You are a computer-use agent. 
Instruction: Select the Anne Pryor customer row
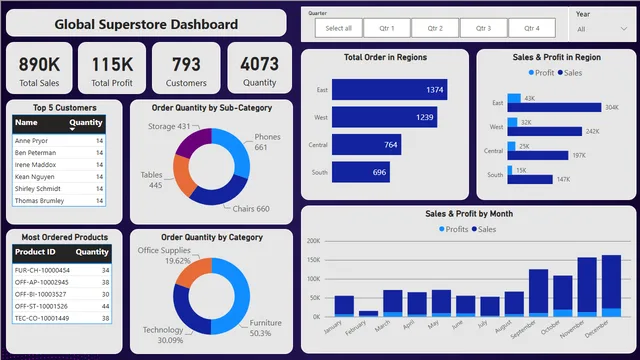pos(59,140)
